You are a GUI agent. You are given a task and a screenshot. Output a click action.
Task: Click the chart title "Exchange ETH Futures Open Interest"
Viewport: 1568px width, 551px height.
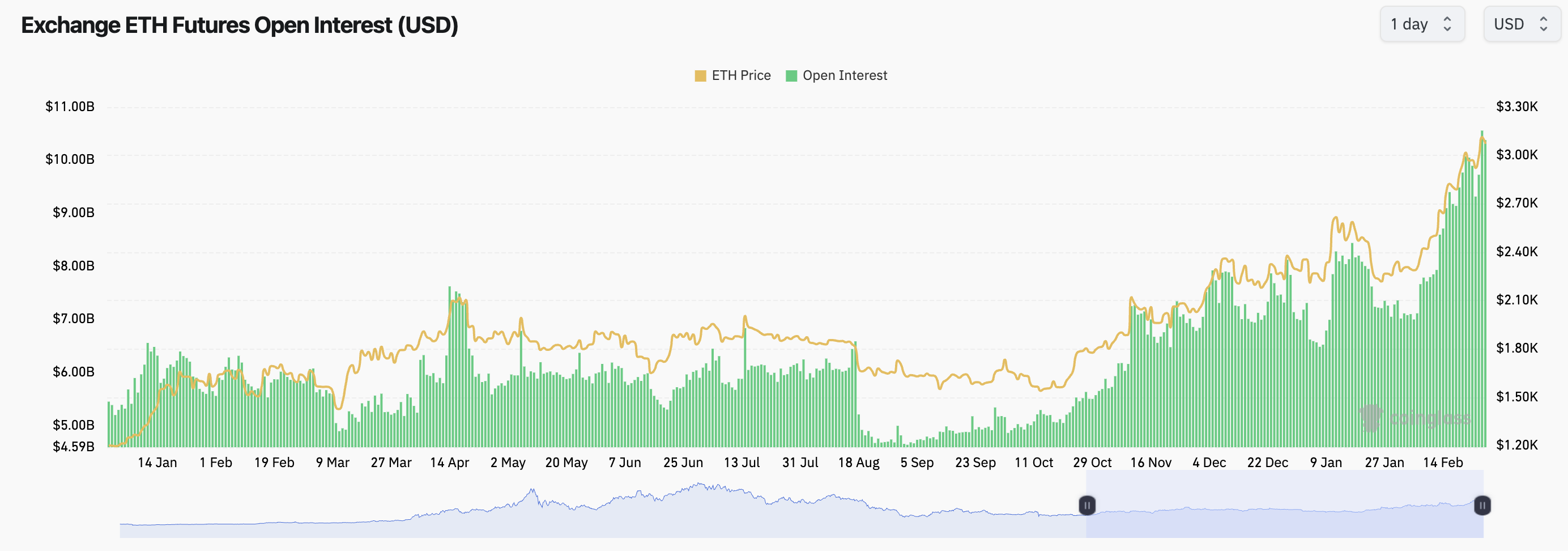click(x=239, y=25)
